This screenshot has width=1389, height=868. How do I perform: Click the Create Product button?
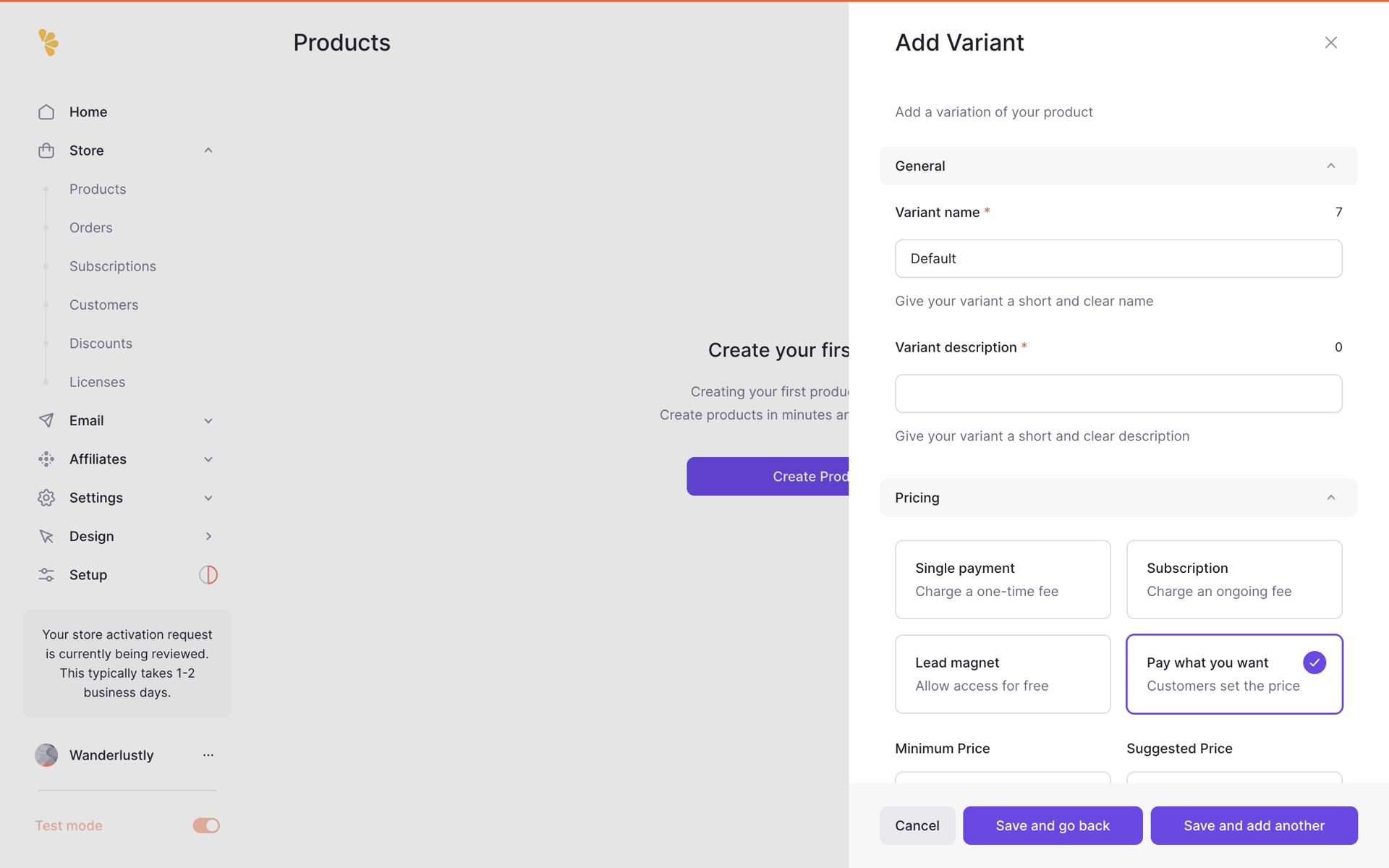[x=768, y=476]
